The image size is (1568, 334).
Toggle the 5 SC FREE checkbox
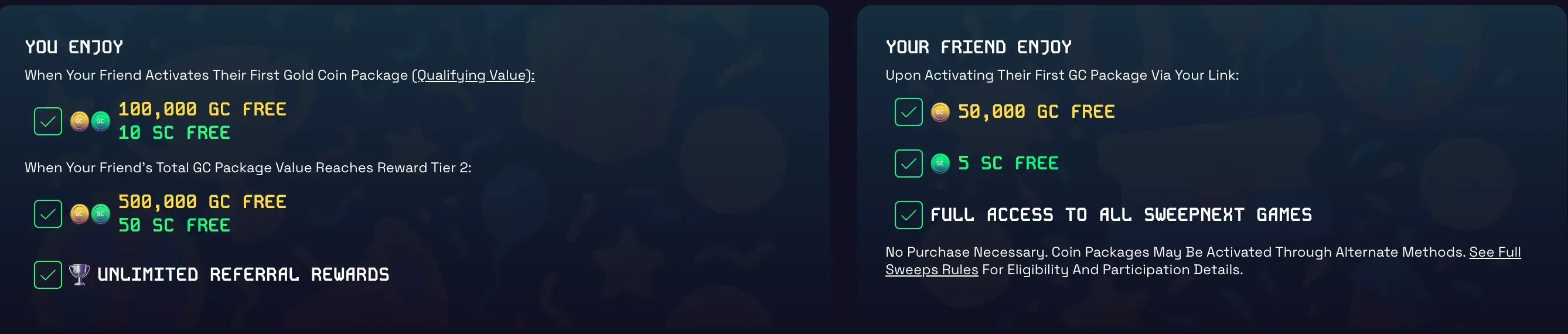[x=908, y=163]
